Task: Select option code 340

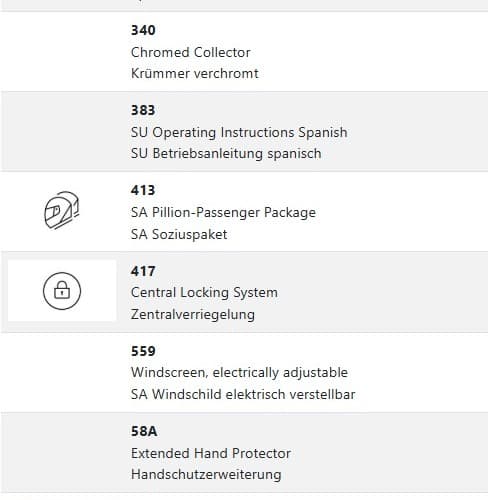Action: point(143,30)
